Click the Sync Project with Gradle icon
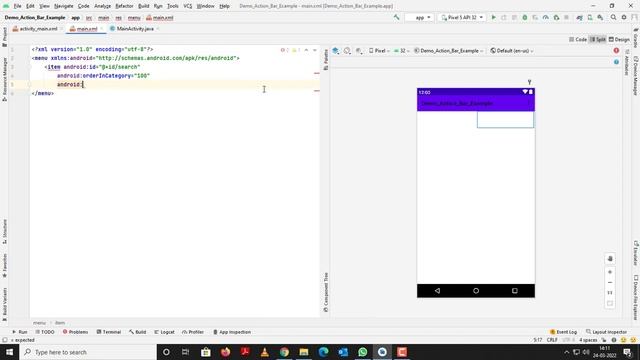Image resolution: width=640 pixels, height=360 pixels. click(x=579, y=18)
